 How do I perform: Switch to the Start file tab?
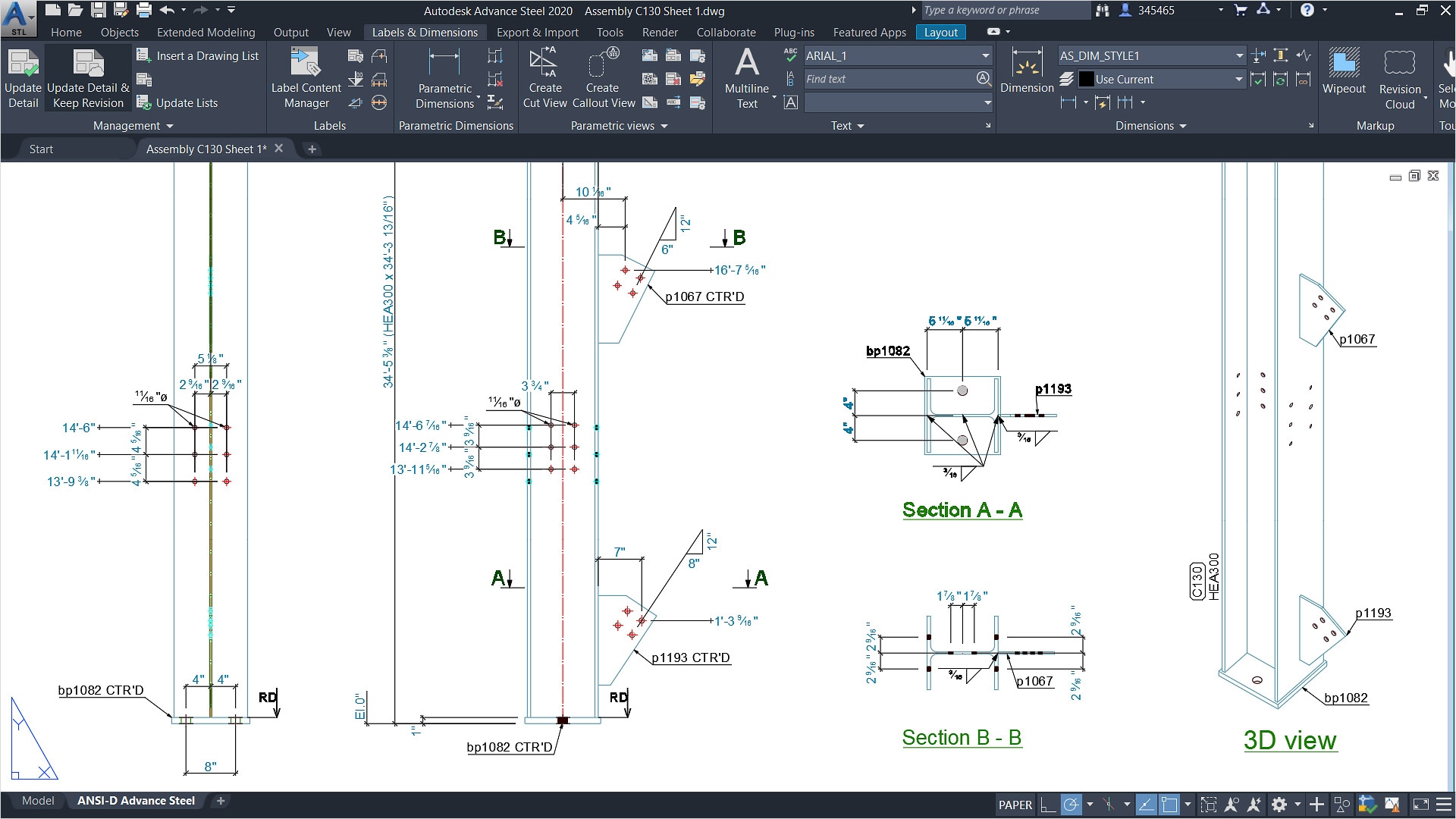tap(41, 149)
